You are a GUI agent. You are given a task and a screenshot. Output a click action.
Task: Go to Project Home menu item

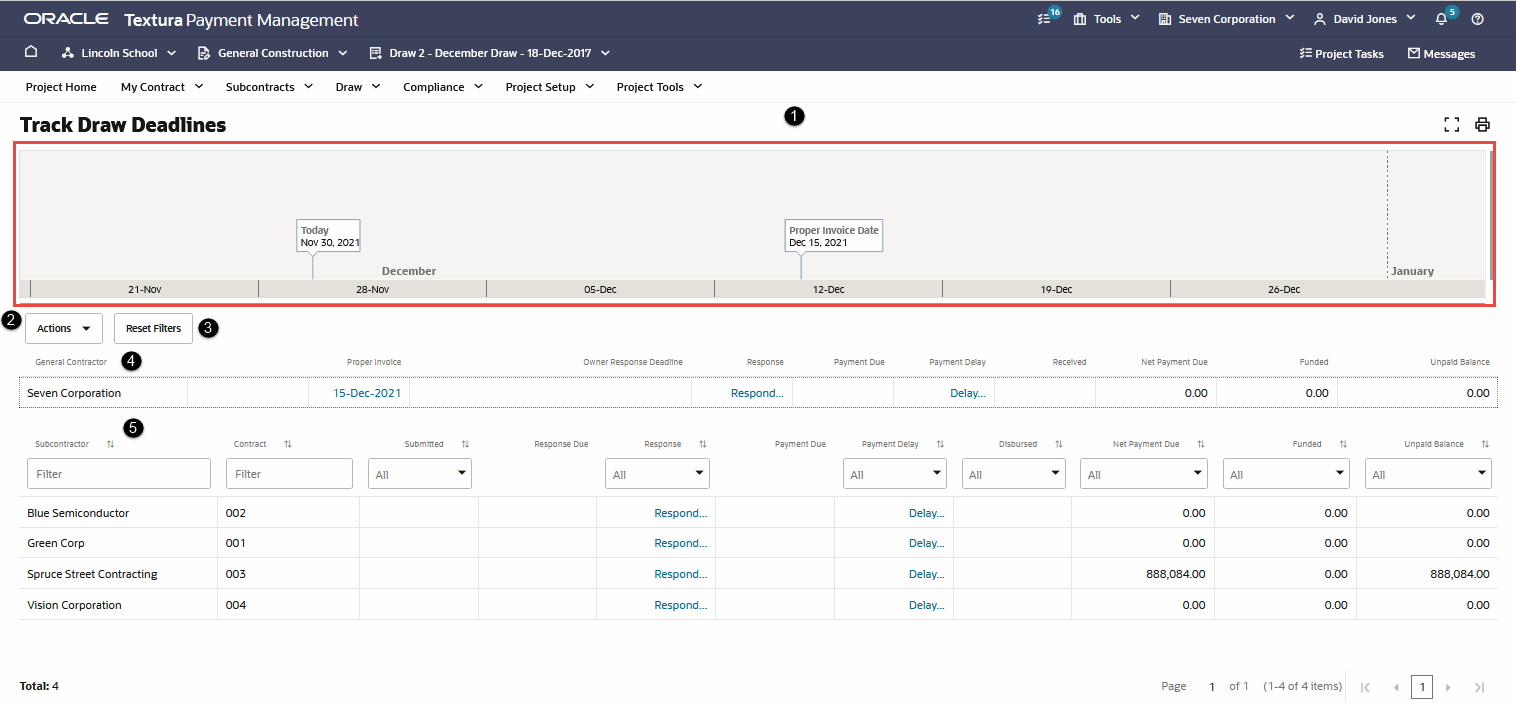click(61, 87)
